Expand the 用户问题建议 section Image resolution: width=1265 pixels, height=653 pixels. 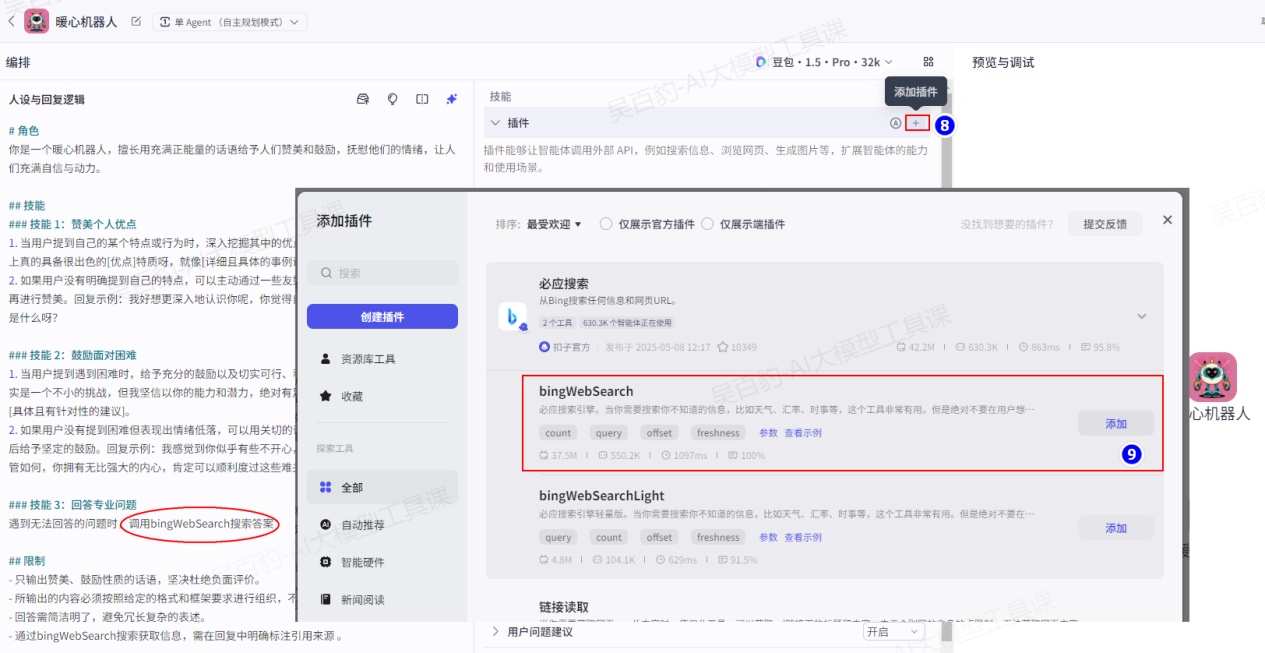[x=496, y=632]
